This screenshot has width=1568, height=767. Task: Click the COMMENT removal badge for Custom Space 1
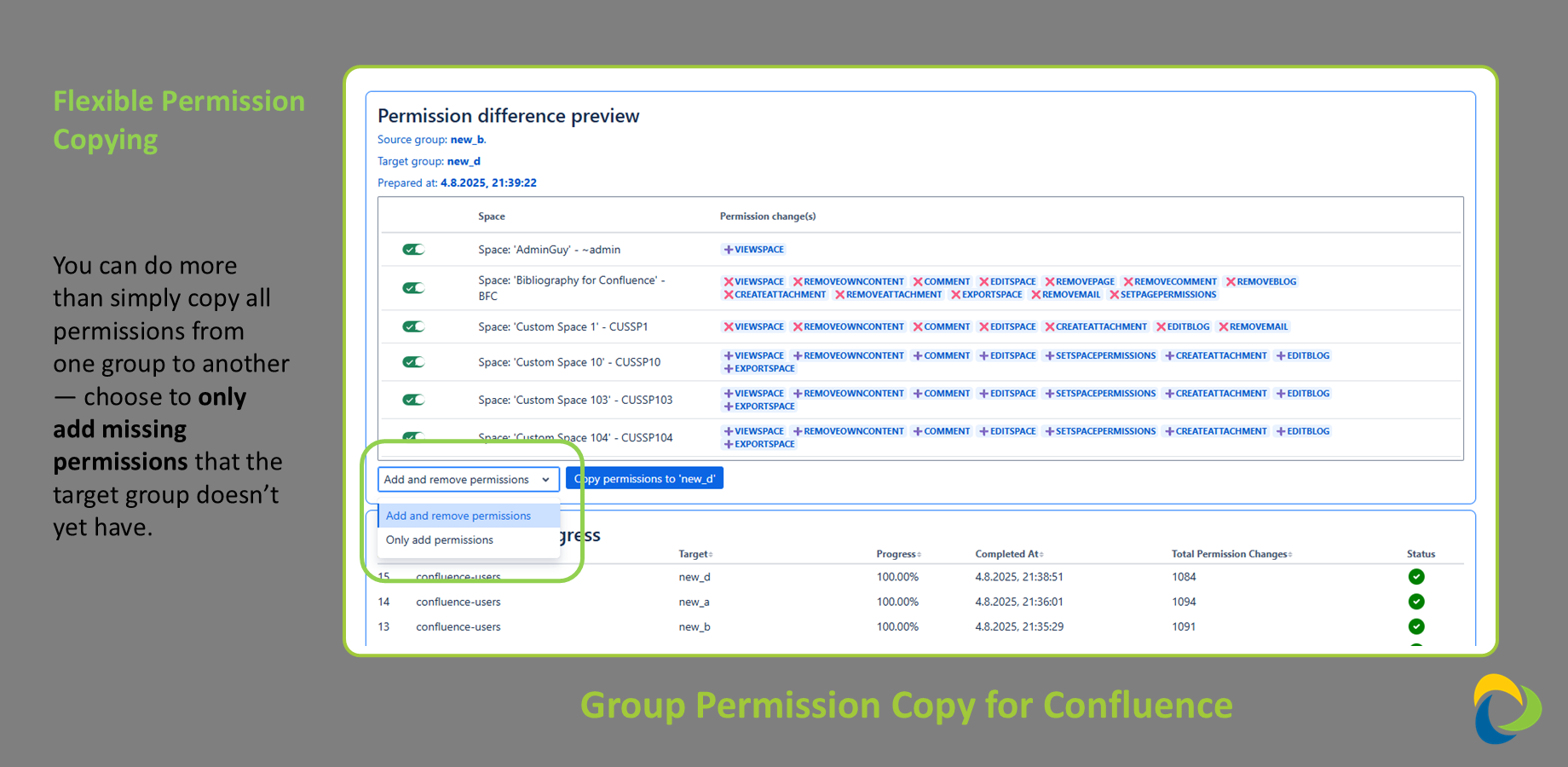point(942,326)
